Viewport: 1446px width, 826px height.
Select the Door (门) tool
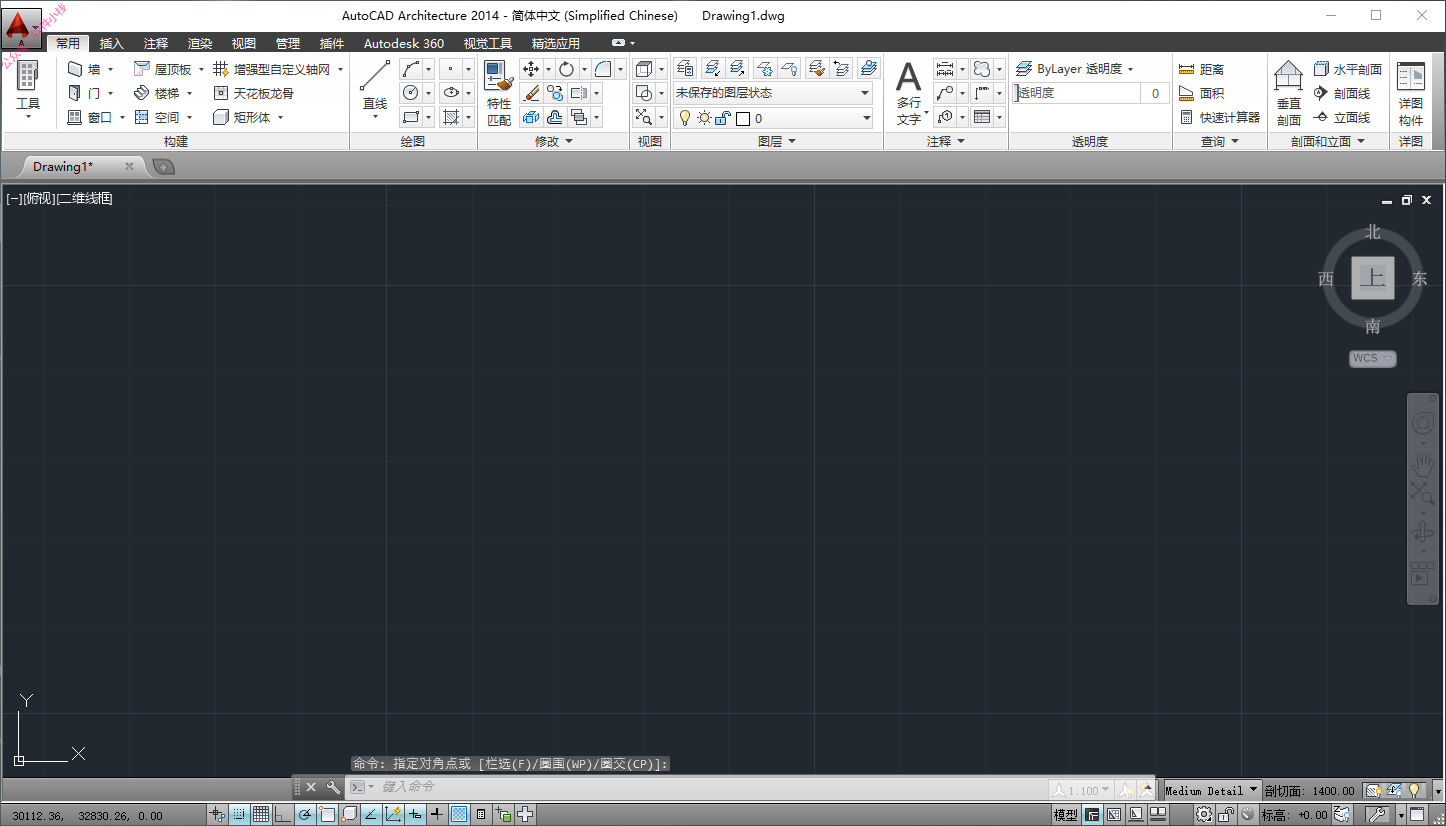click(85, 93)
